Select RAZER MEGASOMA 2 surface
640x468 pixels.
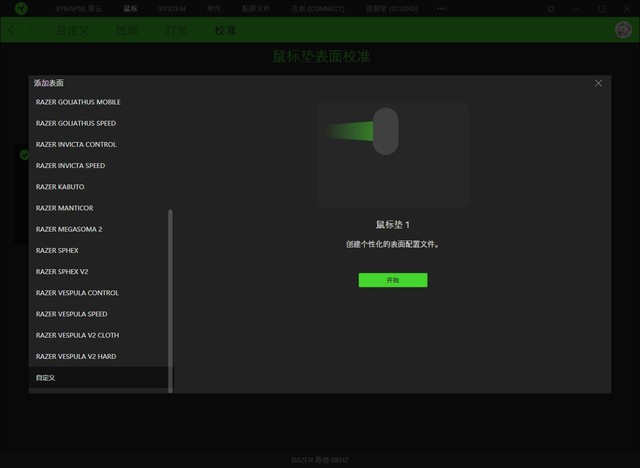point(101,229)
